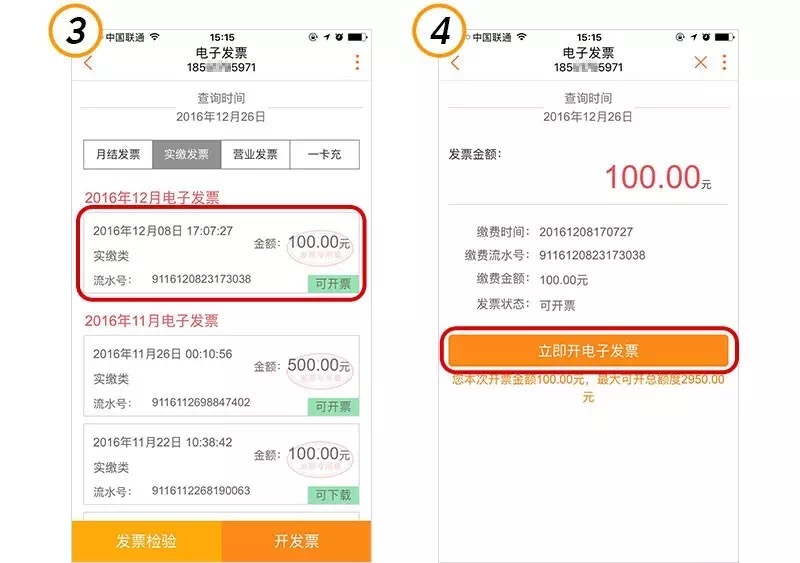Switch to 一卡充 tab

pos(324,154)
